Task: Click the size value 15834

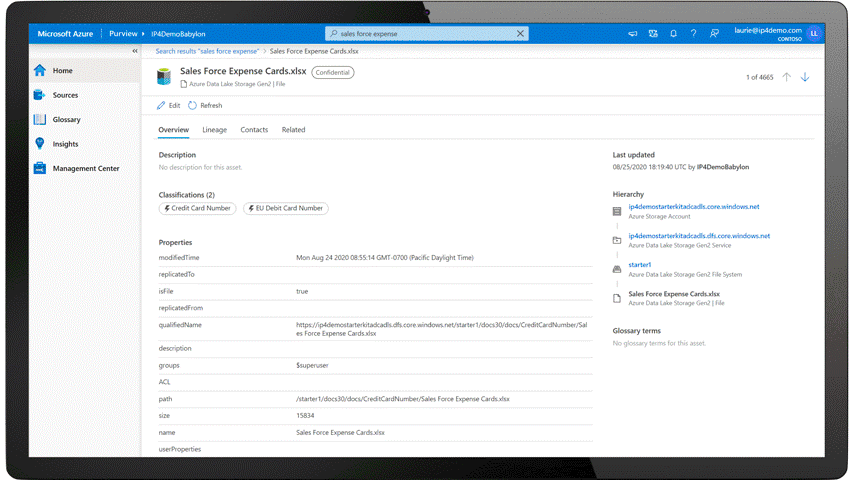Action: click(x=305, y=415)
